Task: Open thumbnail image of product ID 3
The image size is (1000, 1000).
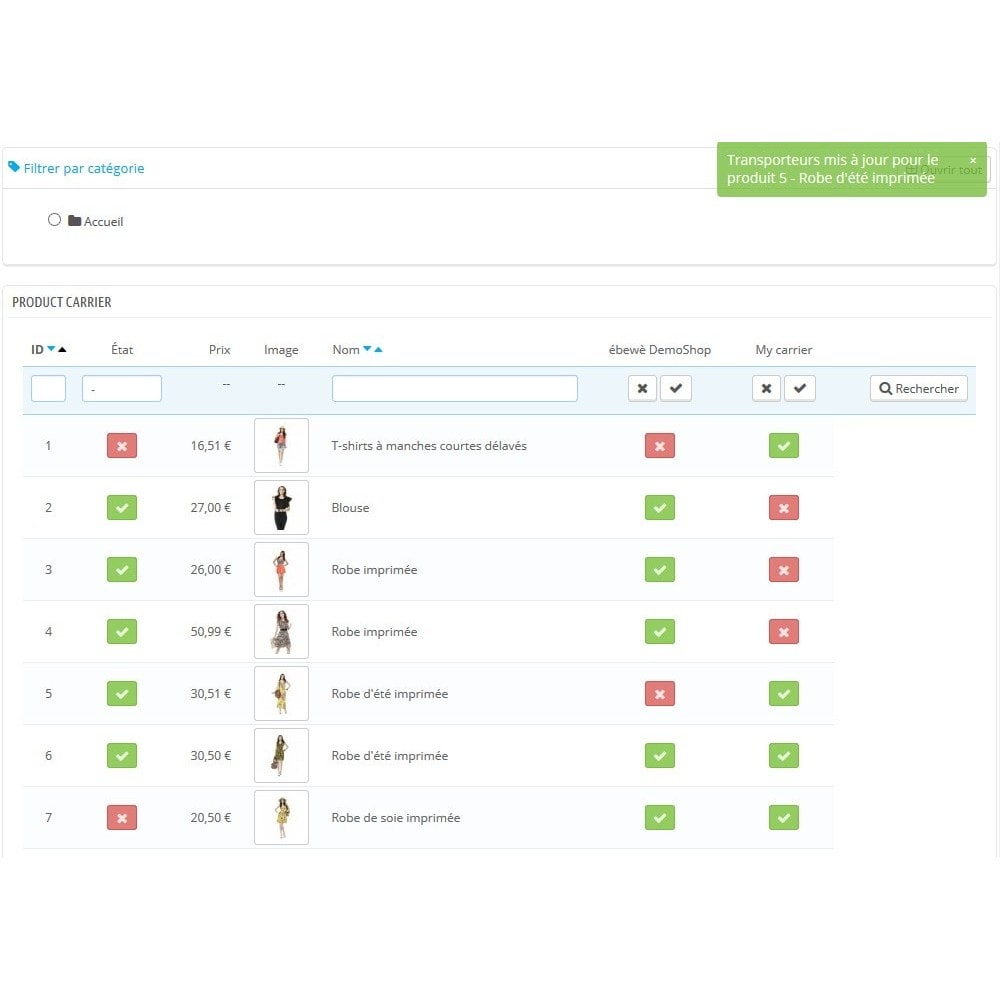Action: [281, 570]
